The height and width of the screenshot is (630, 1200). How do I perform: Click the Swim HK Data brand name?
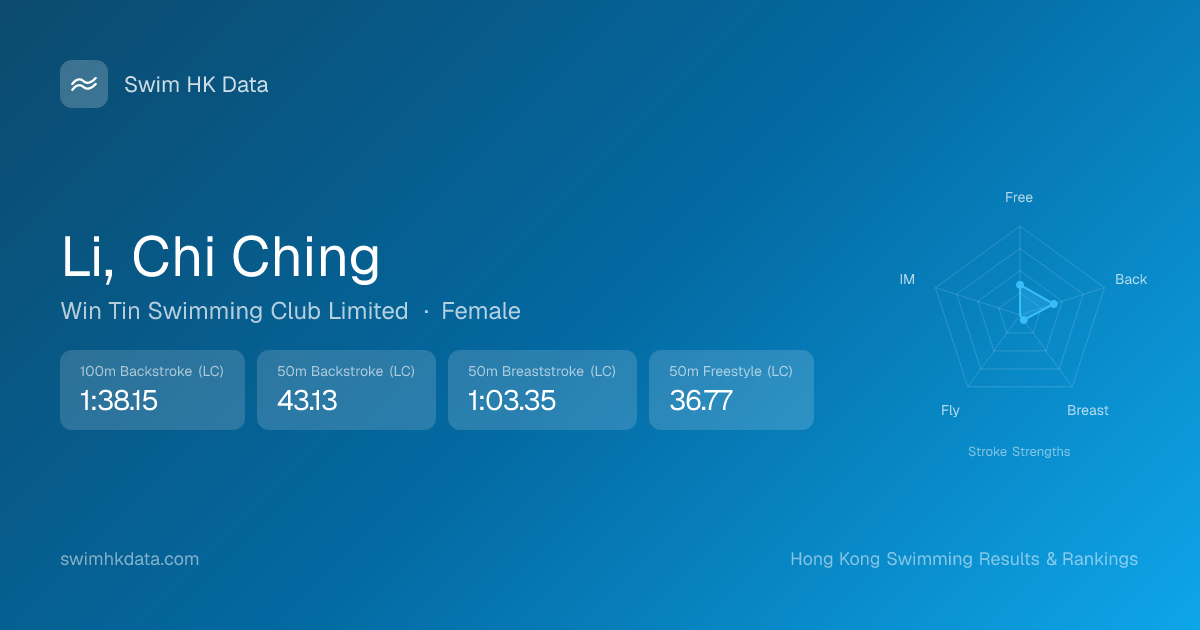click(196, 85)
